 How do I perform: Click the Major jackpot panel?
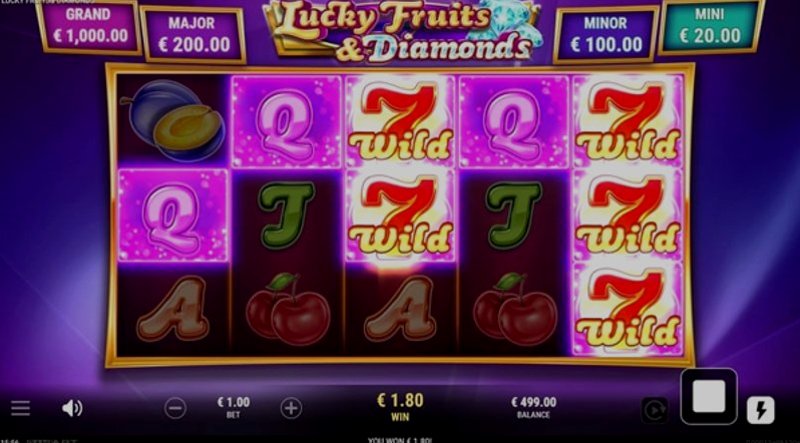point(192,35)
